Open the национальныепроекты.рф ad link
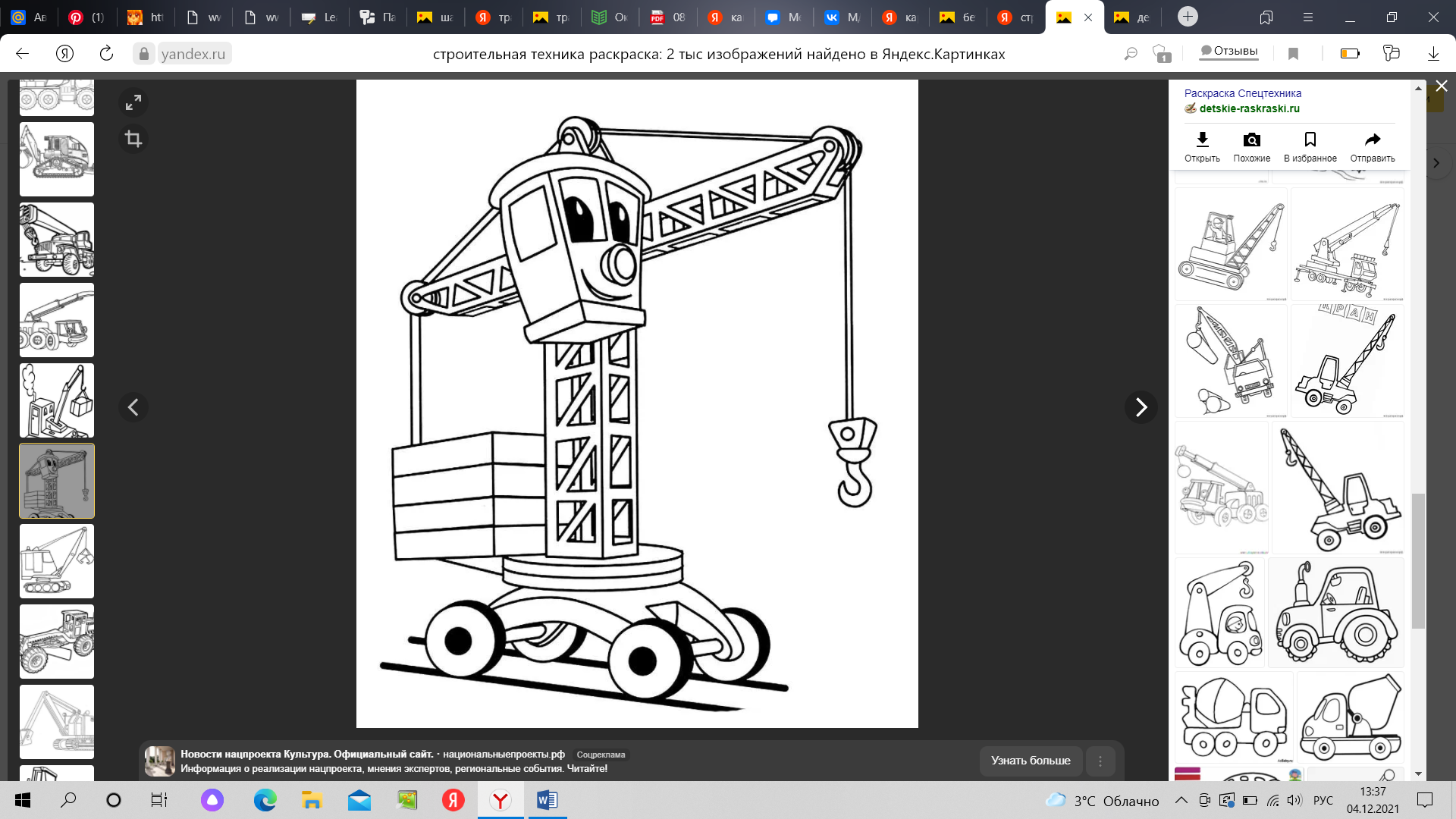This screenshot has width=1456, height=819. (504, 754)
